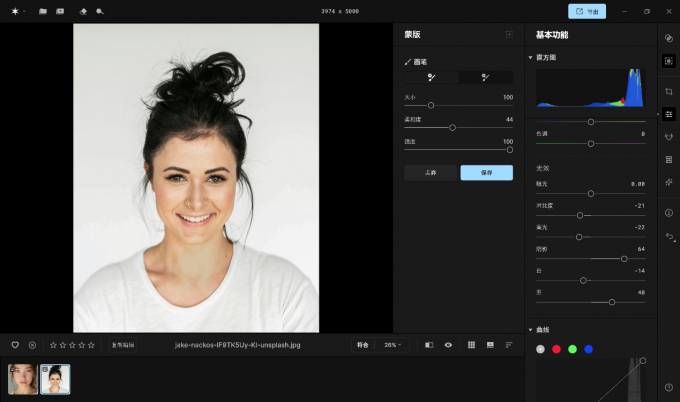Click the help question mark icon
This screenshot has width=680, height=402.
click(669, 387)
